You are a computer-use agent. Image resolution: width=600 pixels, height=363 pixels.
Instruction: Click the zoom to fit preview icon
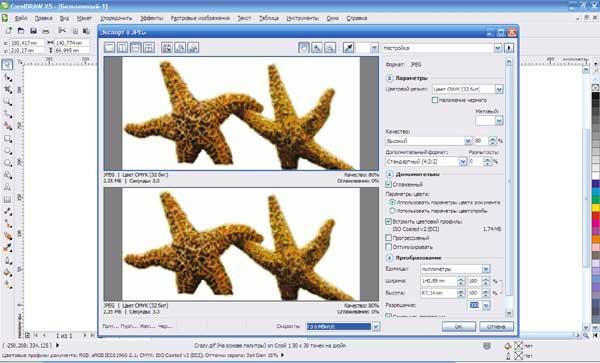pos(166,47)
